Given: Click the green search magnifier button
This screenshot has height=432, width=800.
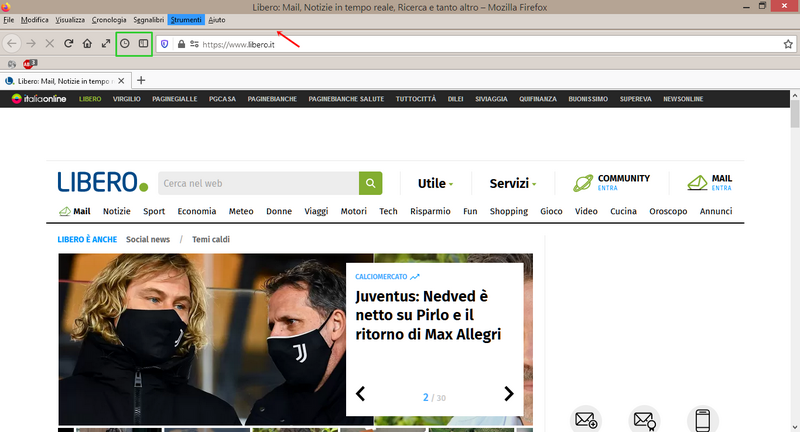Looking at the screenshot, I should pos(370,183).
